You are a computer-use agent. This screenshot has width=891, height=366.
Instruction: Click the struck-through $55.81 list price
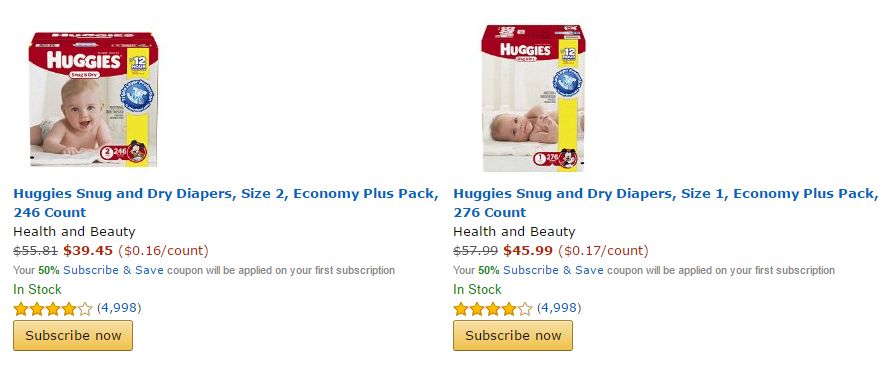pyautogui.click(x=35, y=251)
